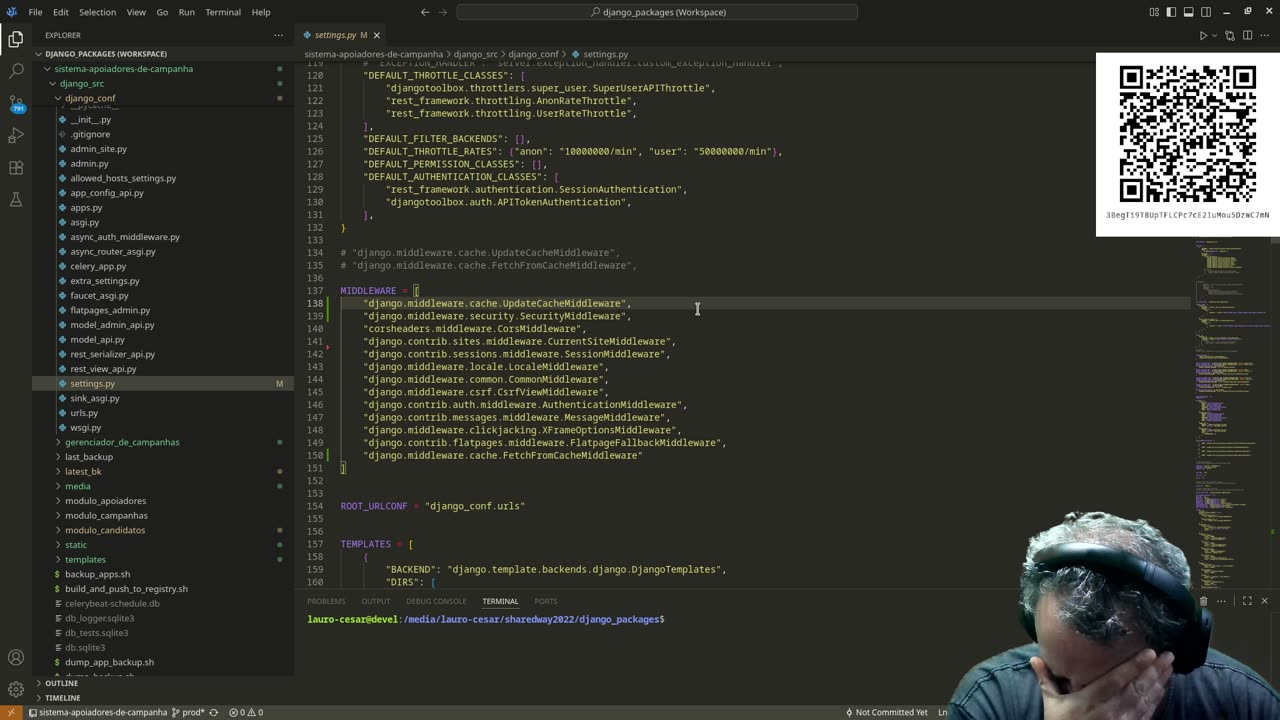Expand the TIMELINE section

[x=62, y=698]
